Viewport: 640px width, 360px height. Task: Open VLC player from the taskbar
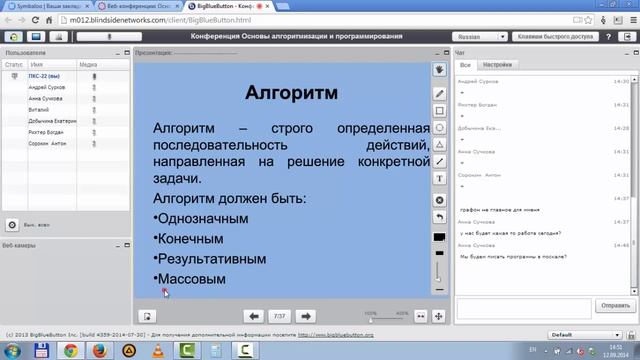(x=158, y=351)
